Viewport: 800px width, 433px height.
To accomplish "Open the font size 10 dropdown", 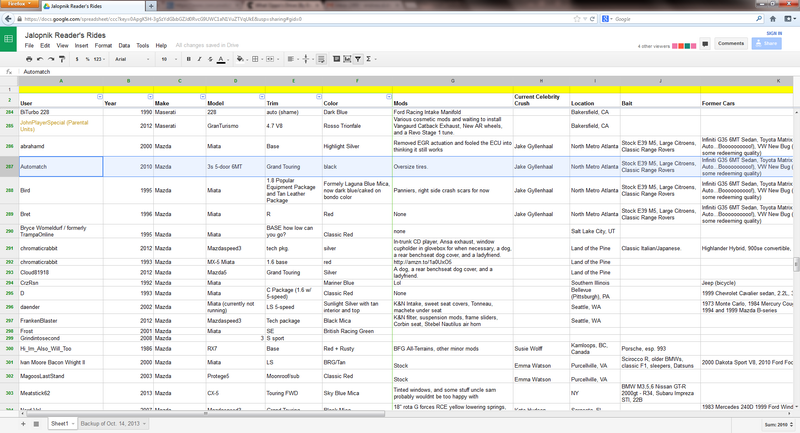I will pyautogui.click(x=169, y=59).
